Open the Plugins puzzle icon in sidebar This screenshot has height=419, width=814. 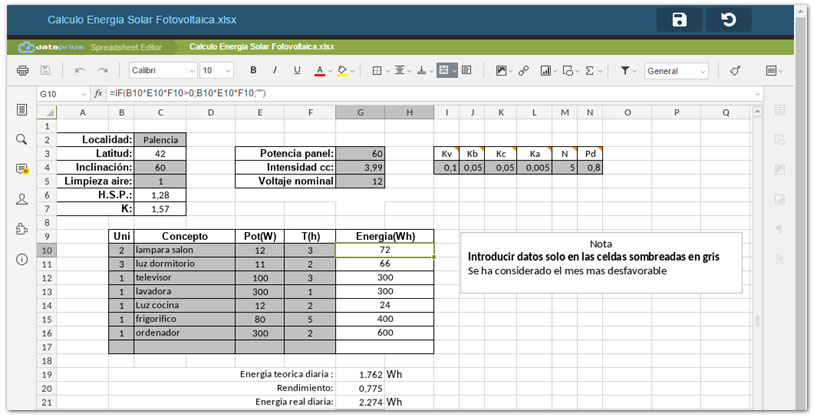click(22, 229)
